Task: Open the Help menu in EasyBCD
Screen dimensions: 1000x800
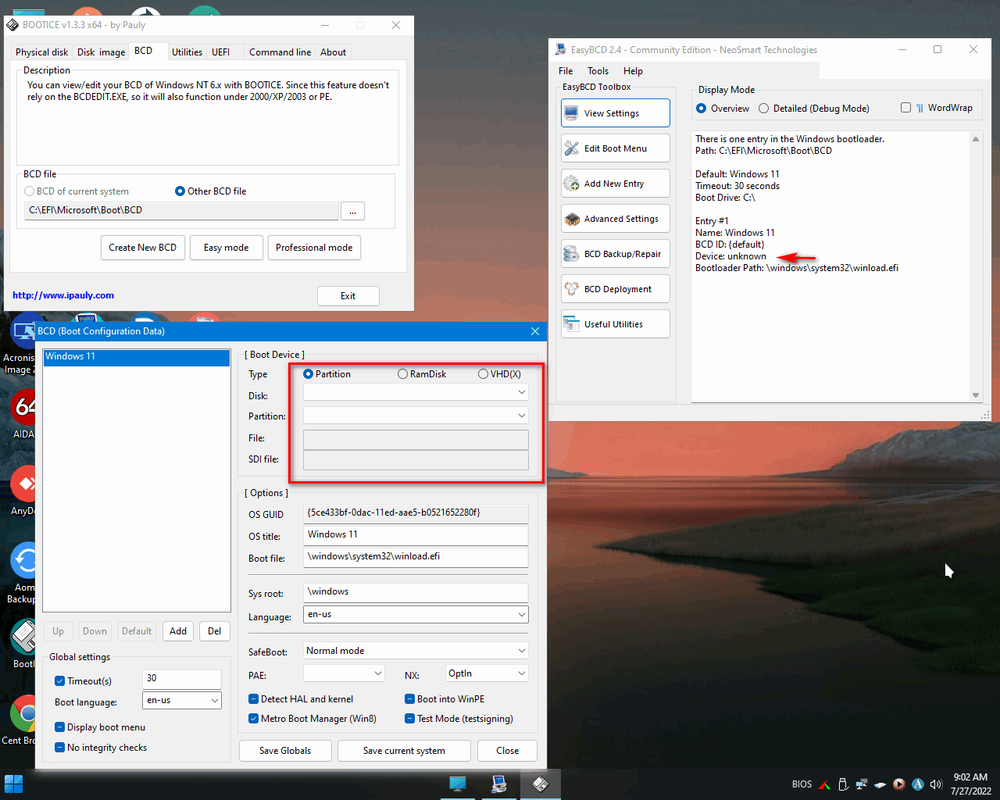Action: click(x=633, y=71)
